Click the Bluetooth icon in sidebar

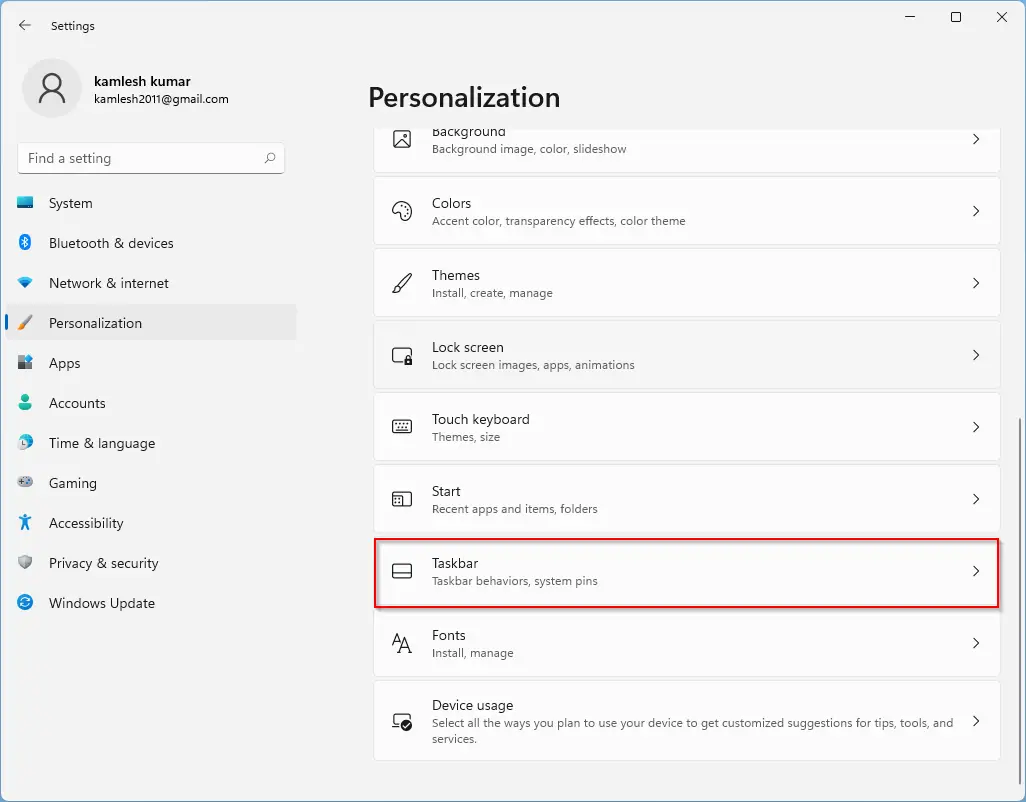(25, 243)
